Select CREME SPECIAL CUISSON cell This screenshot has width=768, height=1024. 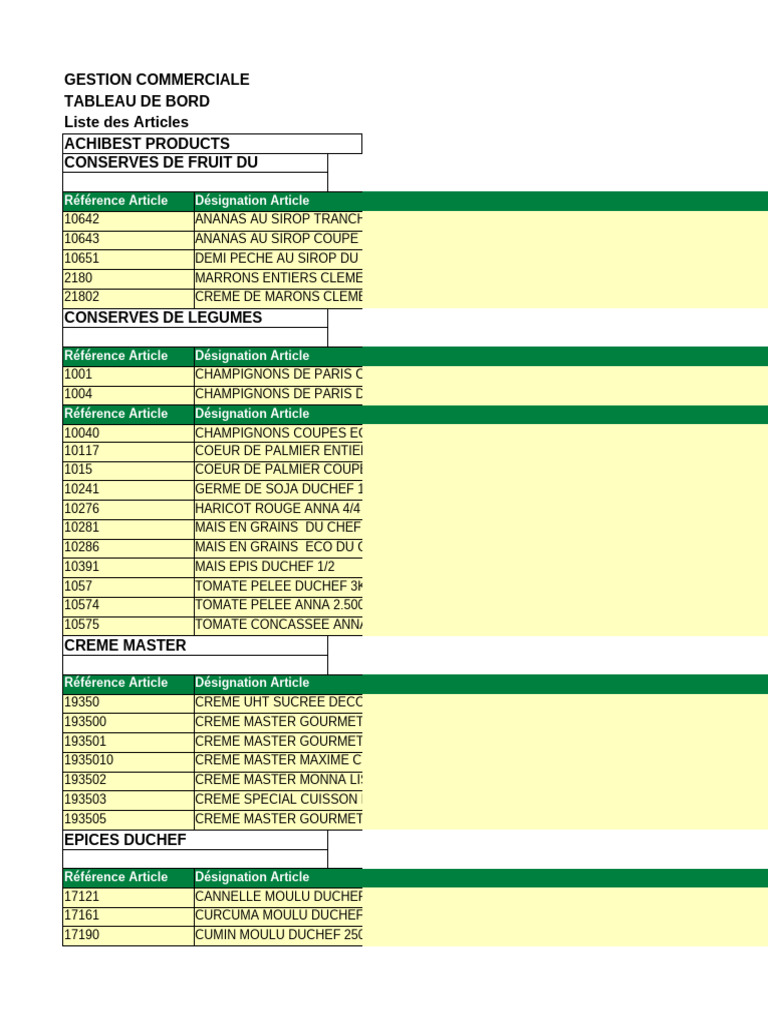278,800
